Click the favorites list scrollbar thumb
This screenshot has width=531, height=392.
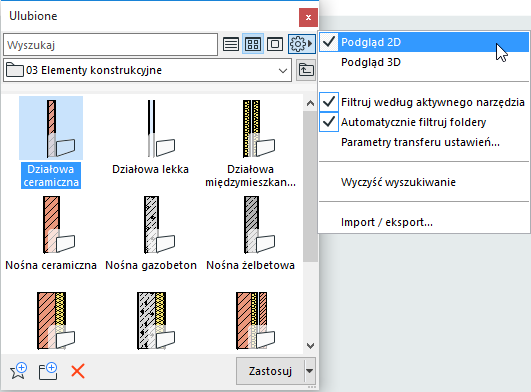coord(310,187)
